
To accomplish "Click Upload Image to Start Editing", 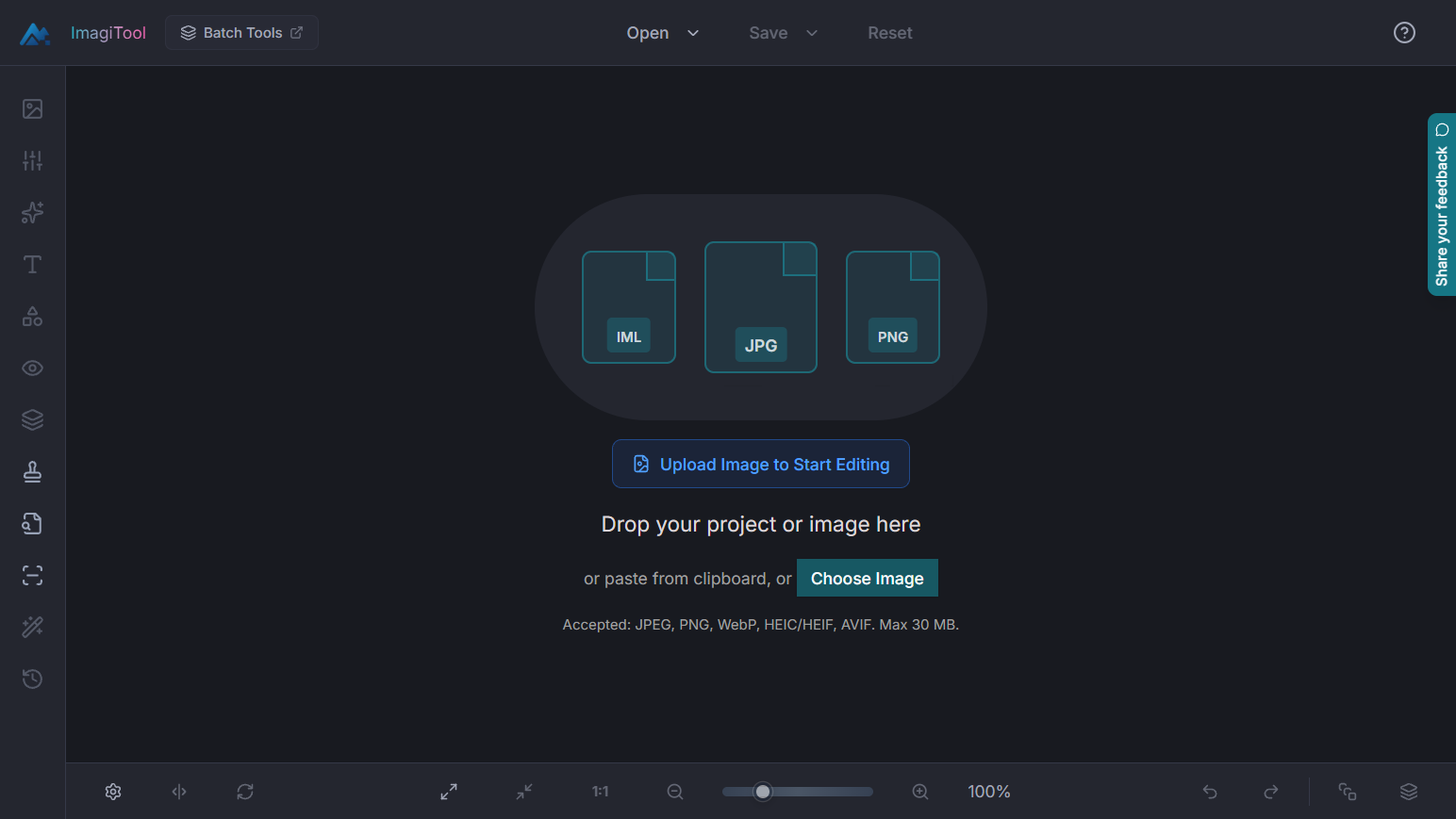I will (760, 464).
